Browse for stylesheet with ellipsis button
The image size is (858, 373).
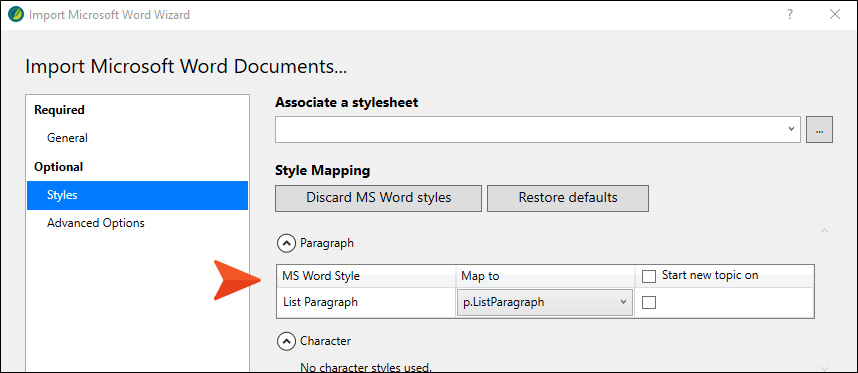tap(819, 130)
